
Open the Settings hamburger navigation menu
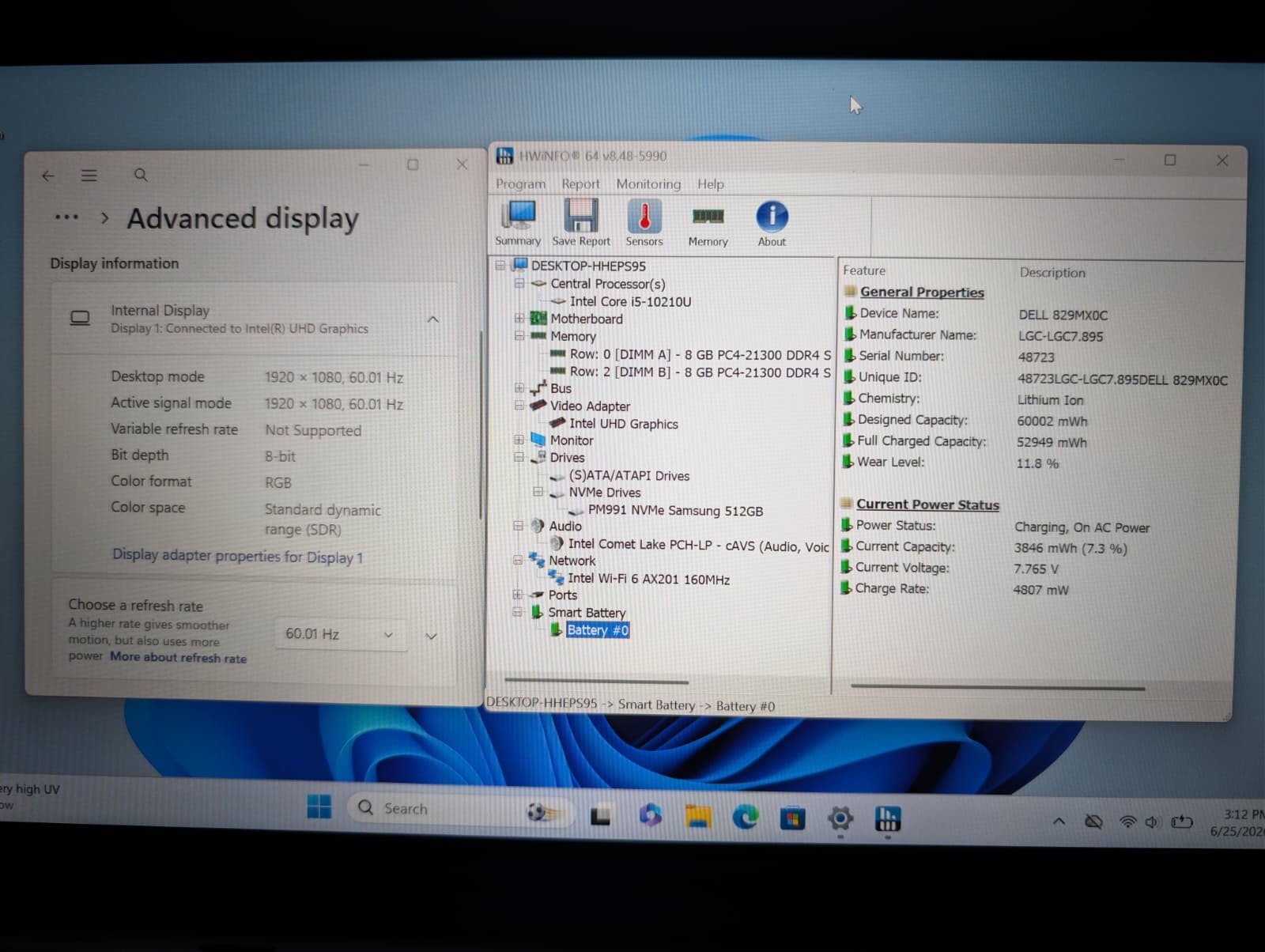[89, 176]
